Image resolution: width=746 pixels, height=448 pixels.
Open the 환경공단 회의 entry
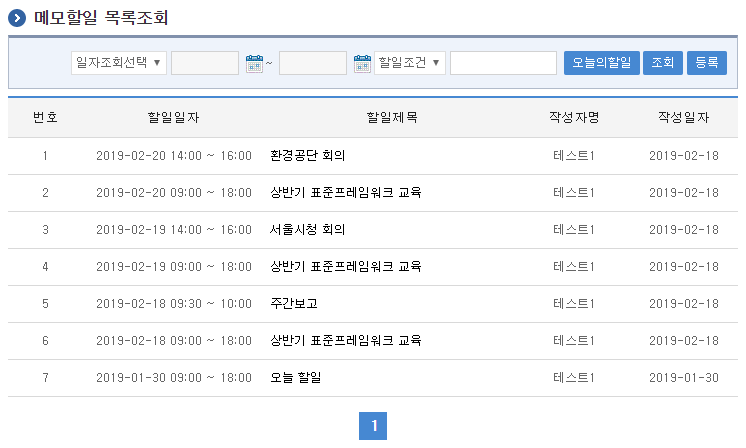308,156
